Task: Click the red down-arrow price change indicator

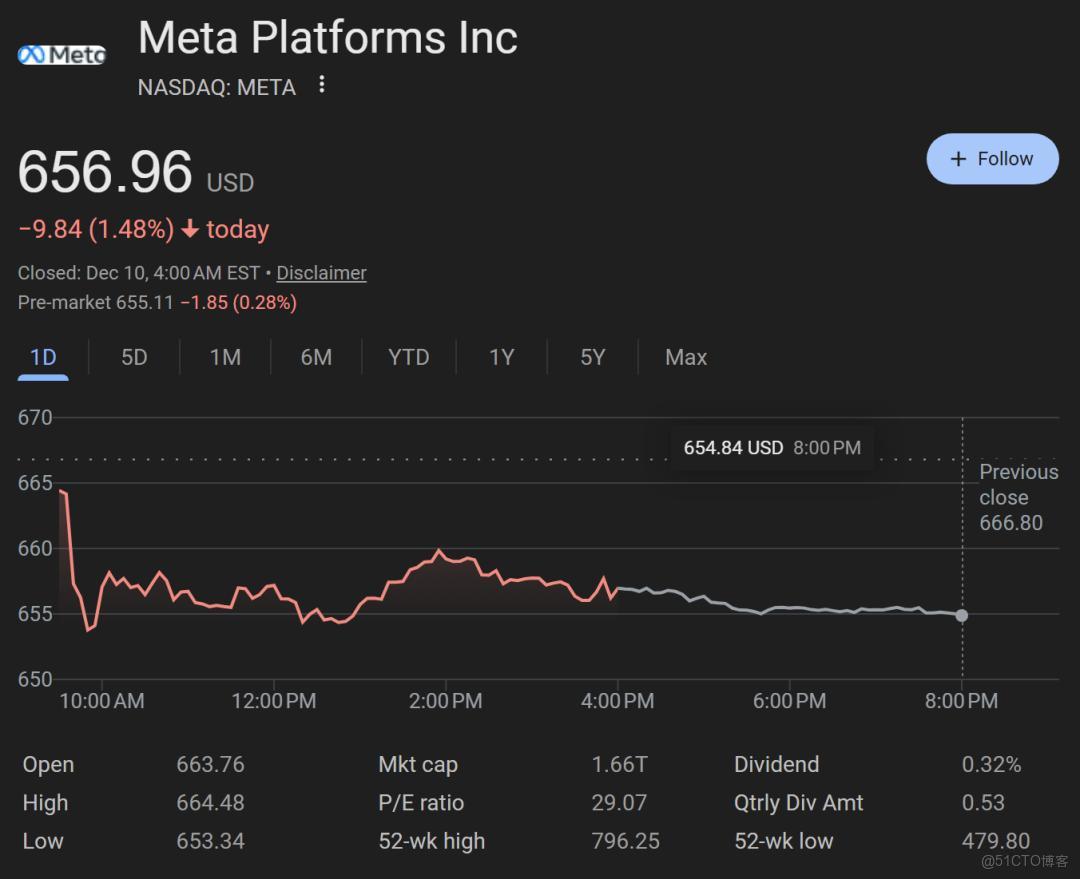Action: pos(190,230)
